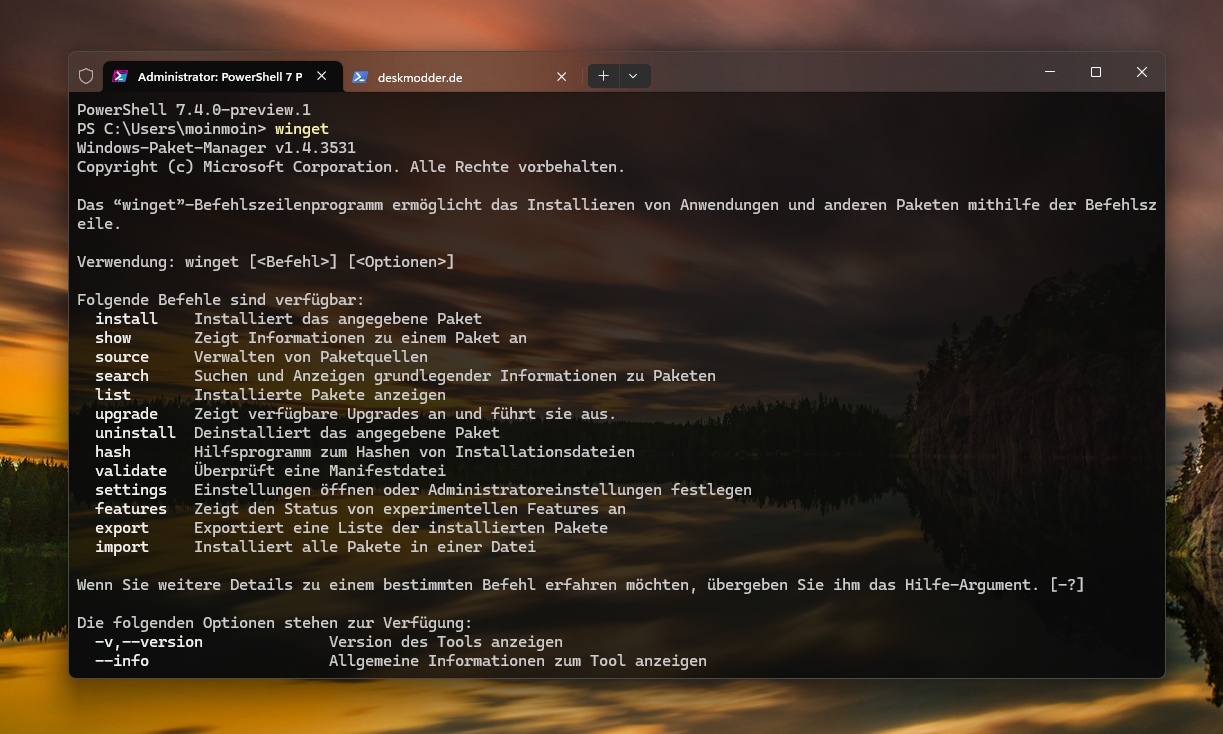Click the PowerShell icon on the Administrator tab
1223x734 pixels.
[x=120, y=76]
